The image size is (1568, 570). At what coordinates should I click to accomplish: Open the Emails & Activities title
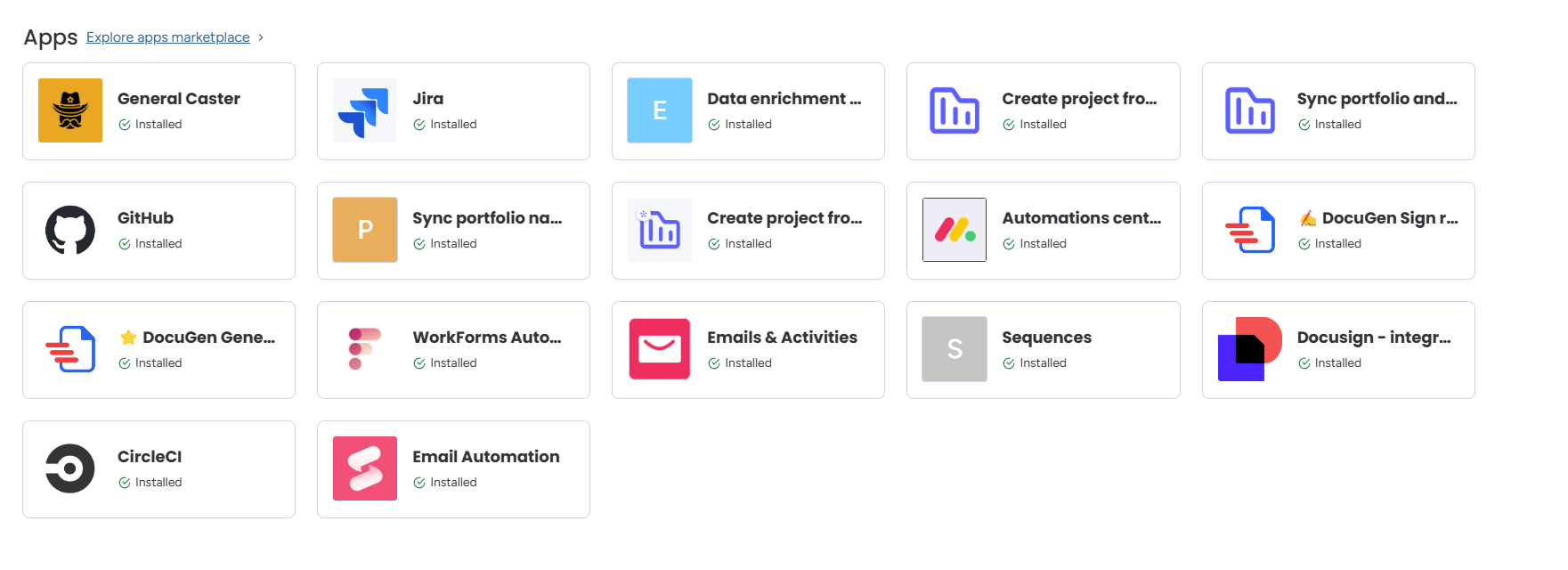(782, 338)
